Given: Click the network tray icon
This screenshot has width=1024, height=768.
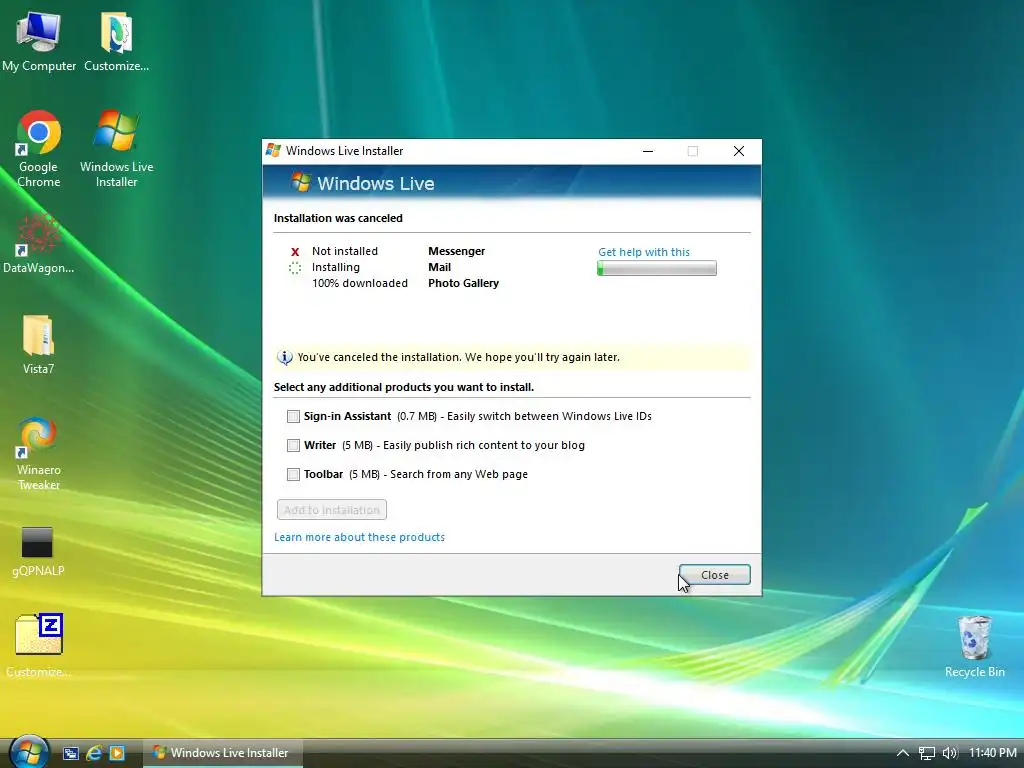Looking at the screenshot, I should click(x=927, y=753).
